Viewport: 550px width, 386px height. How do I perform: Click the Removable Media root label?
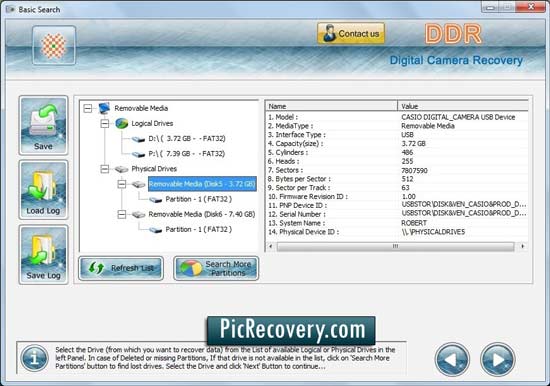141,108
